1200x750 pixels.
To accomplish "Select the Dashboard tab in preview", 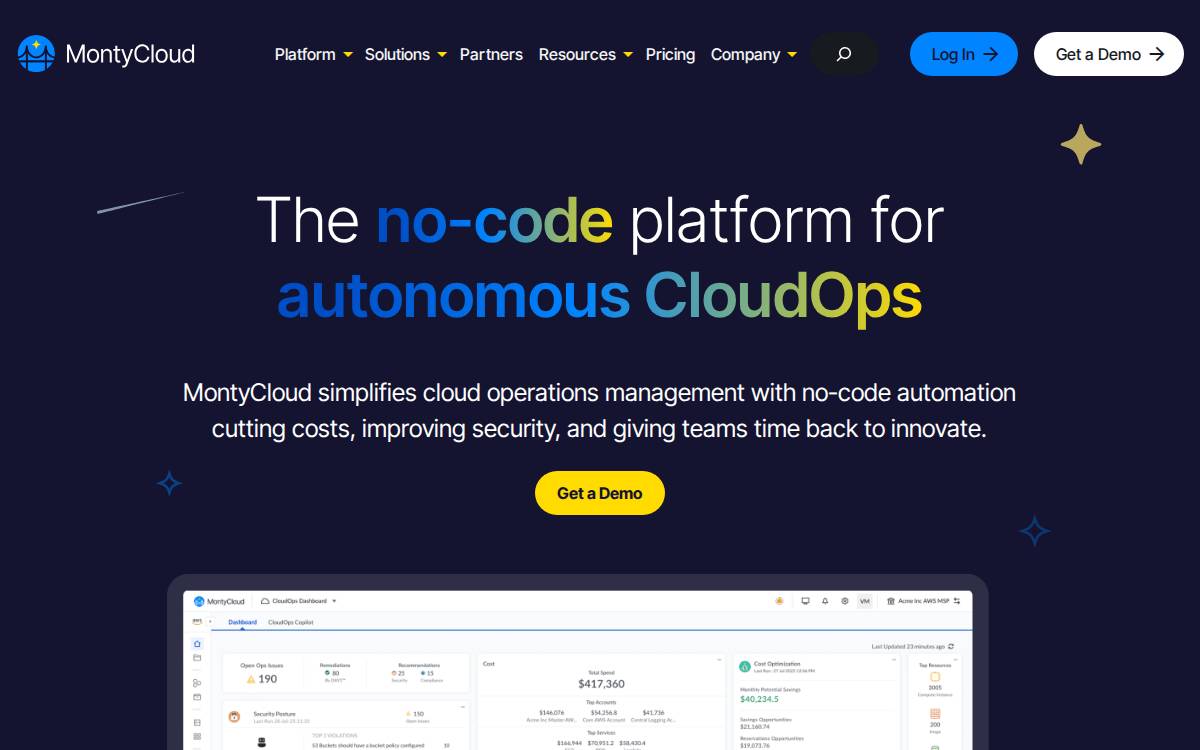I will tap(242, 622).
